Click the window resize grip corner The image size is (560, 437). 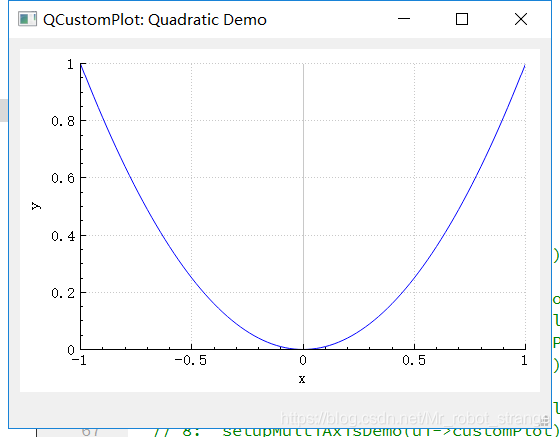coord(545,422)
